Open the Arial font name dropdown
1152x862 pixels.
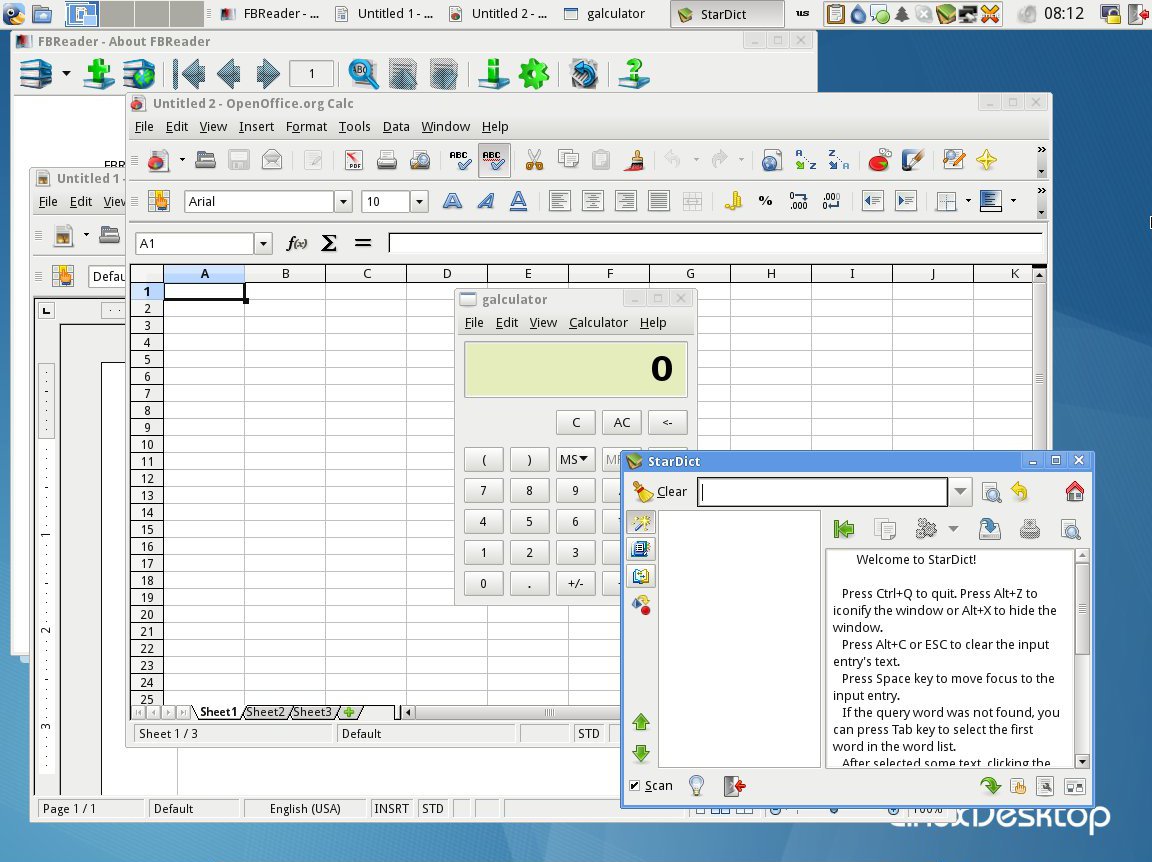[343, 202]
